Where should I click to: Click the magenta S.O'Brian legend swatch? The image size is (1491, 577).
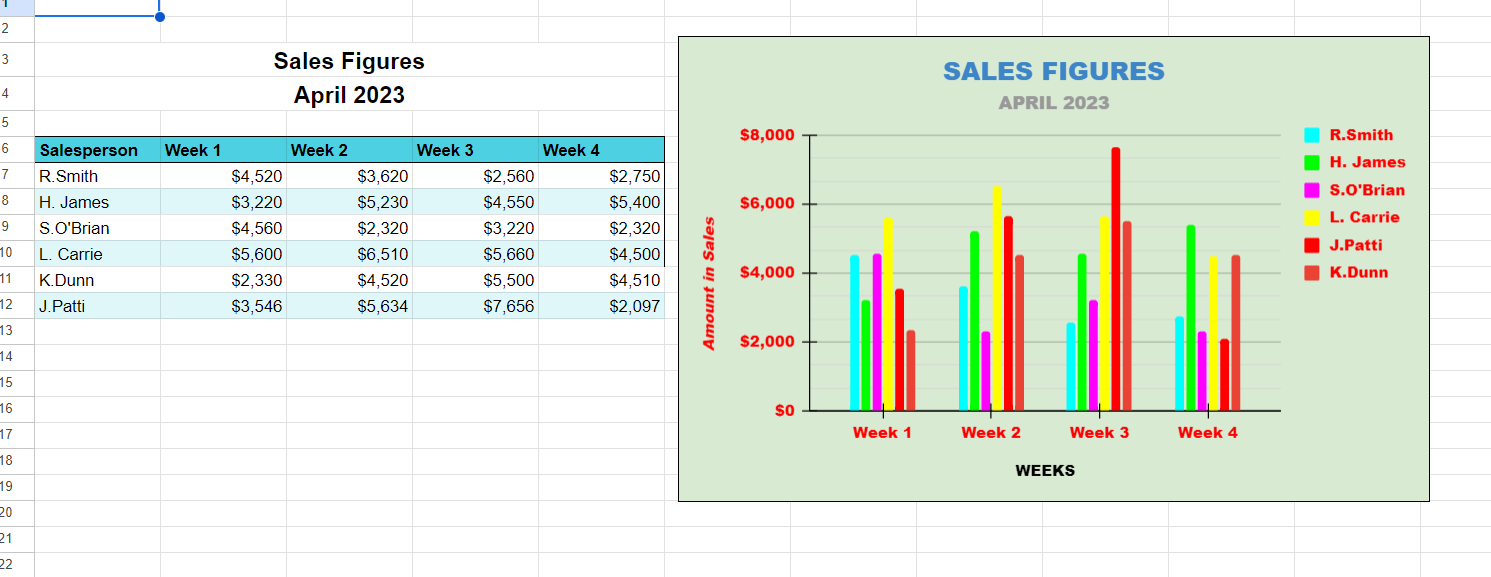[x=1312, y=190]
